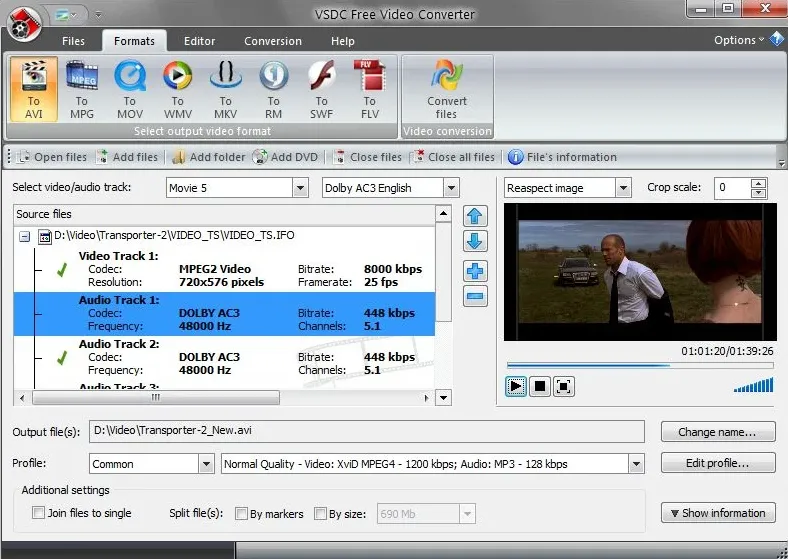
Task: Select the To SWF Flash format
Action: click(x=322, y=89)
